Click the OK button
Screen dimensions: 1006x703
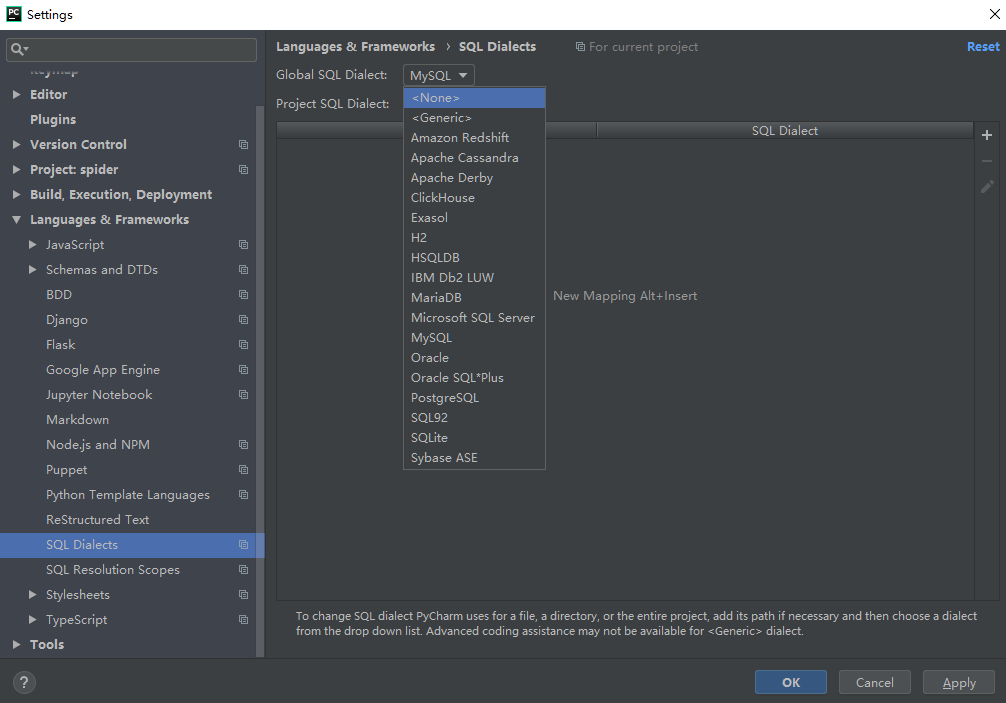tap(790, 682)
